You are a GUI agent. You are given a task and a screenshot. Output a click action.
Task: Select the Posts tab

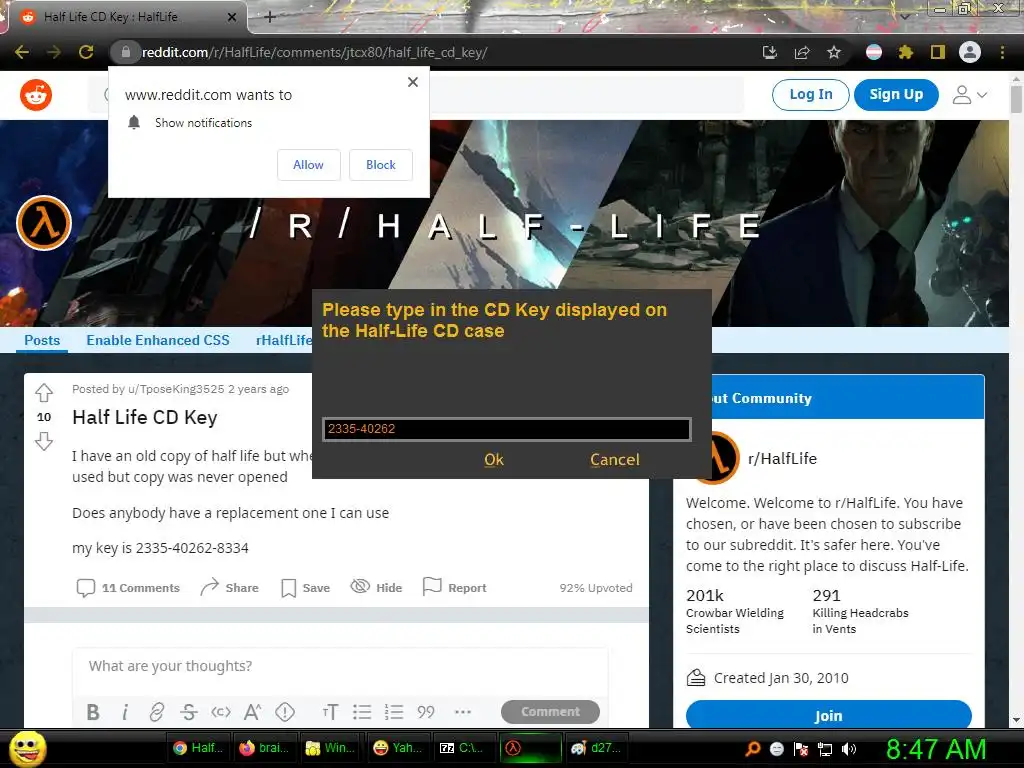(x=42, y=340)
